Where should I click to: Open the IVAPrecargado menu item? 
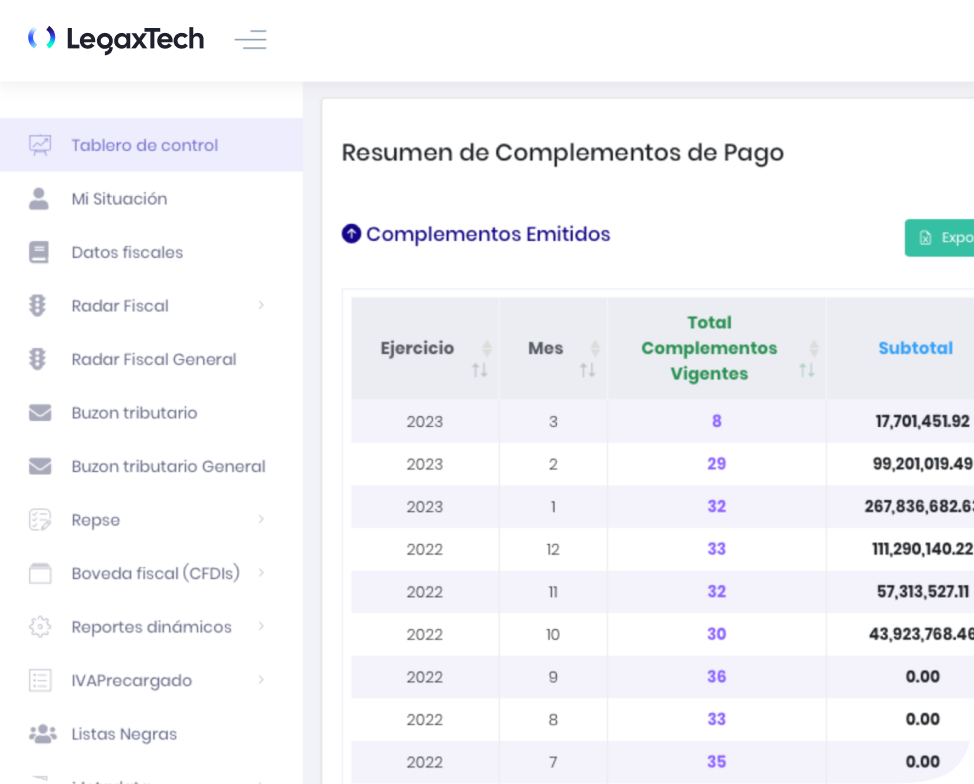coord(131,680)
